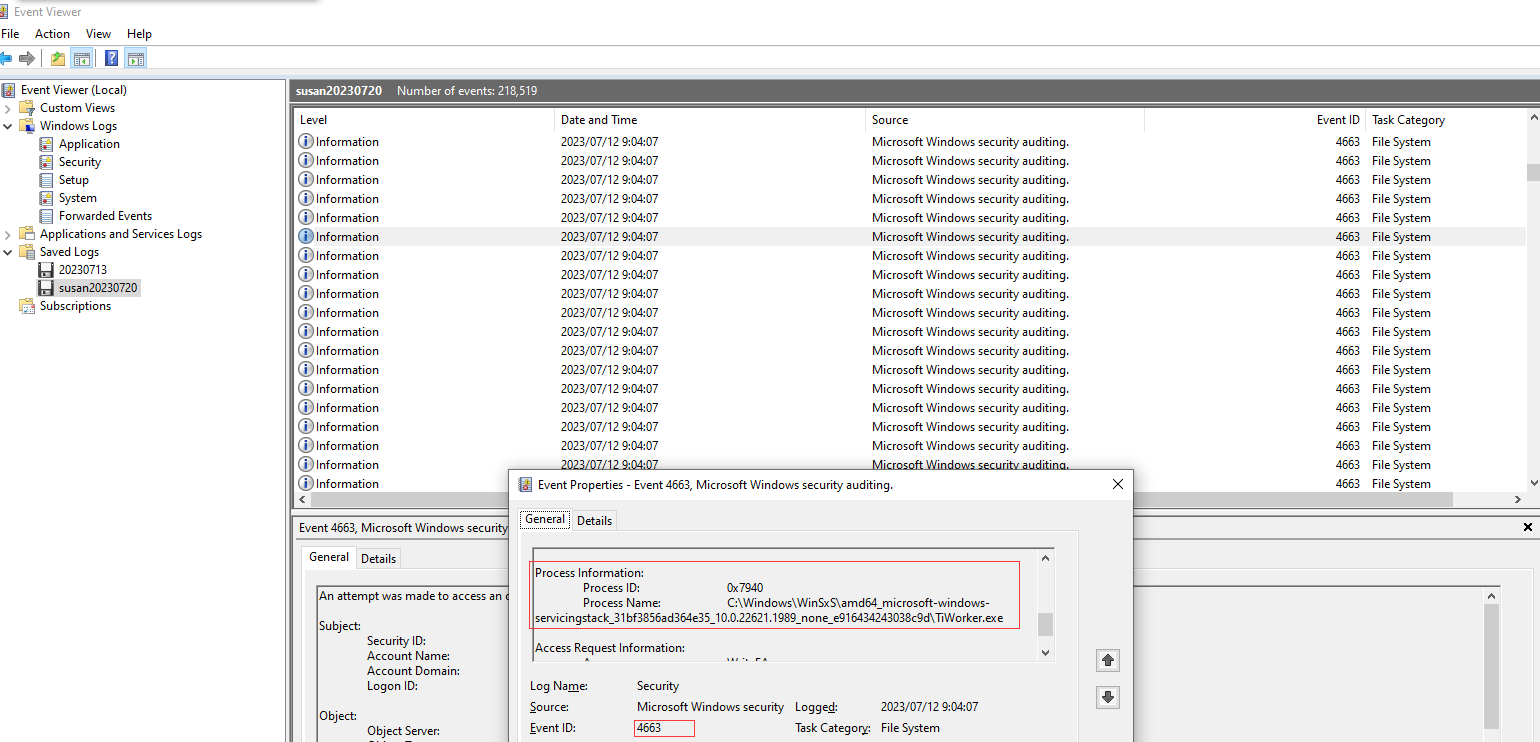Click the Back arrow toolbar icon

(x=5, y=58)
